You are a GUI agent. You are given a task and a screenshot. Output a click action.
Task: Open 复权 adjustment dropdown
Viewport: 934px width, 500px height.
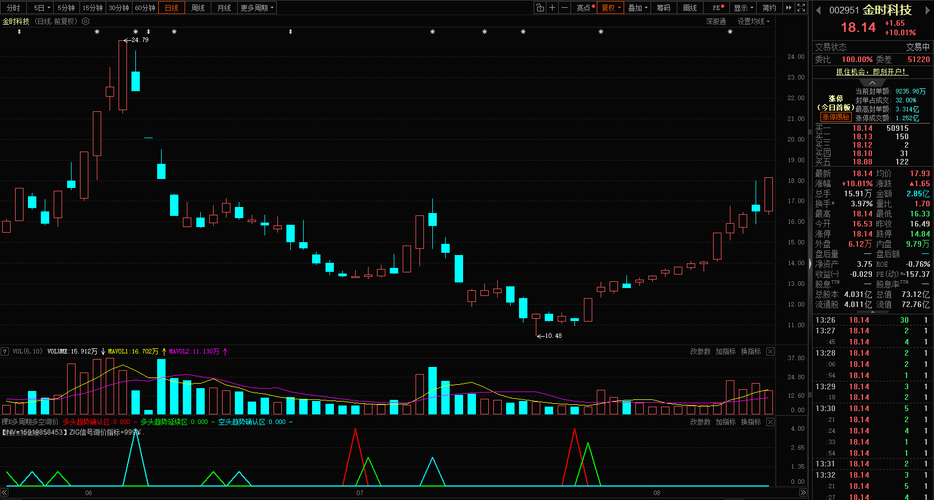click(611, 8)
